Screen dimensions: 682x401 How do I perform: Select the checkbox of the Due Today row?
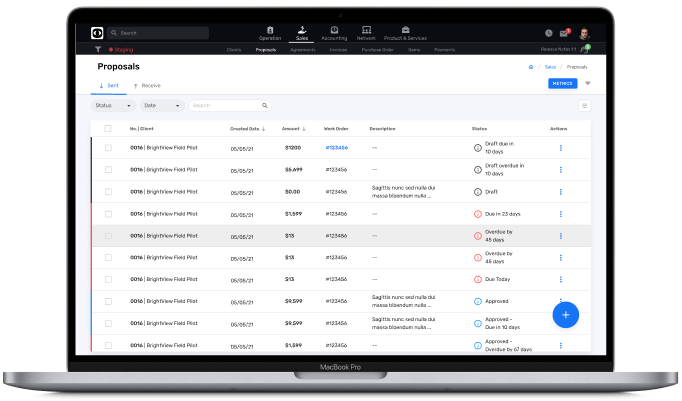pyautogui.click(x=108, y=280)
